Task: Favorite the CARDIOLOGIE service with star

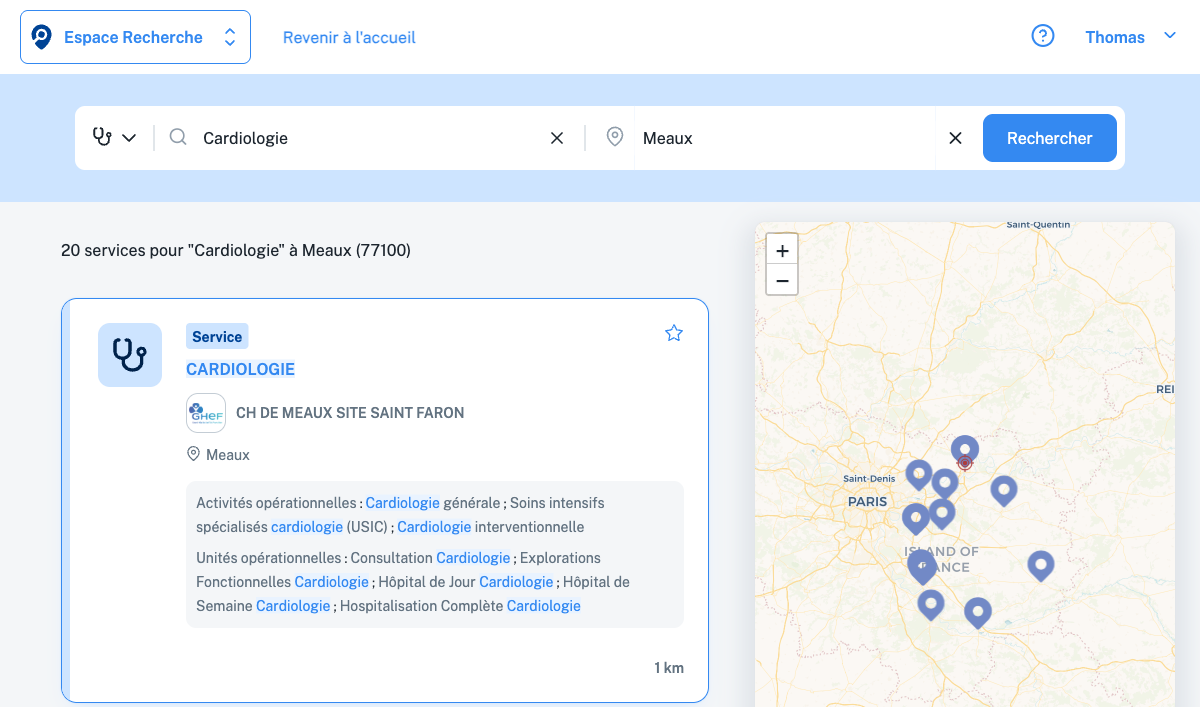Action: pos(674,333)
